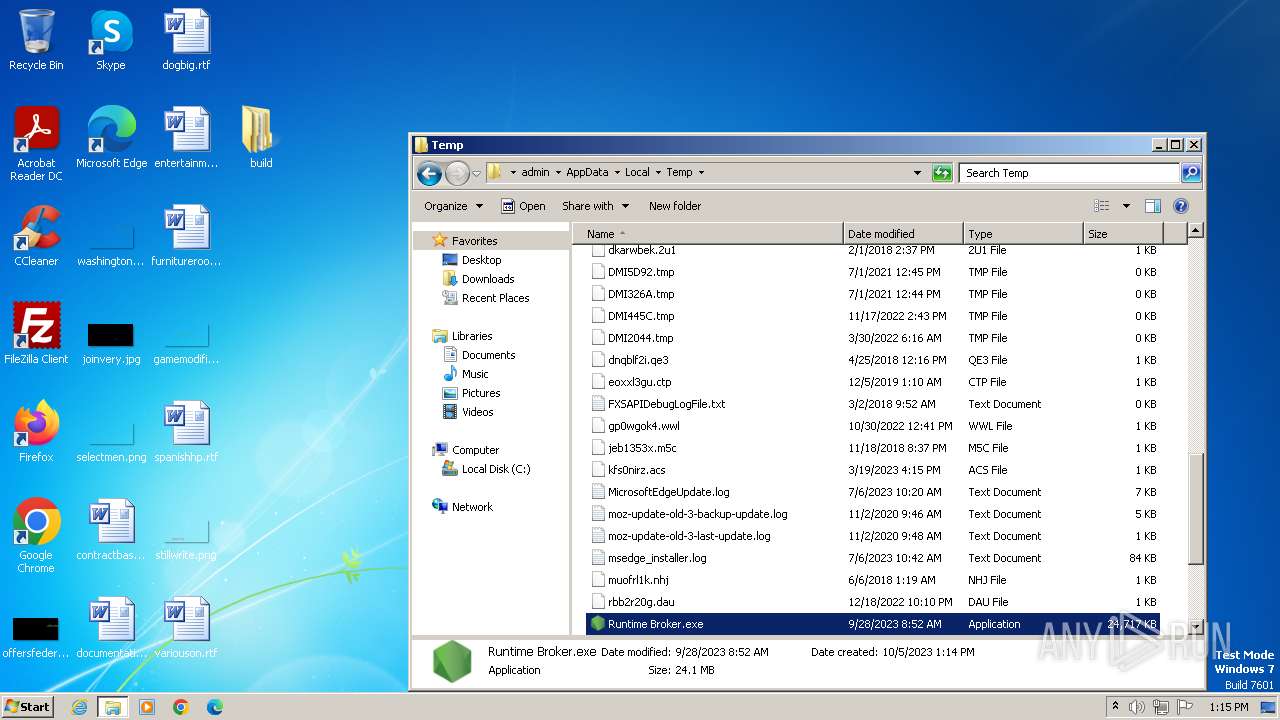Click the Edge icon in taskbar
The height and width of the screenshot is (720, 1280).
tap(214, 707)
